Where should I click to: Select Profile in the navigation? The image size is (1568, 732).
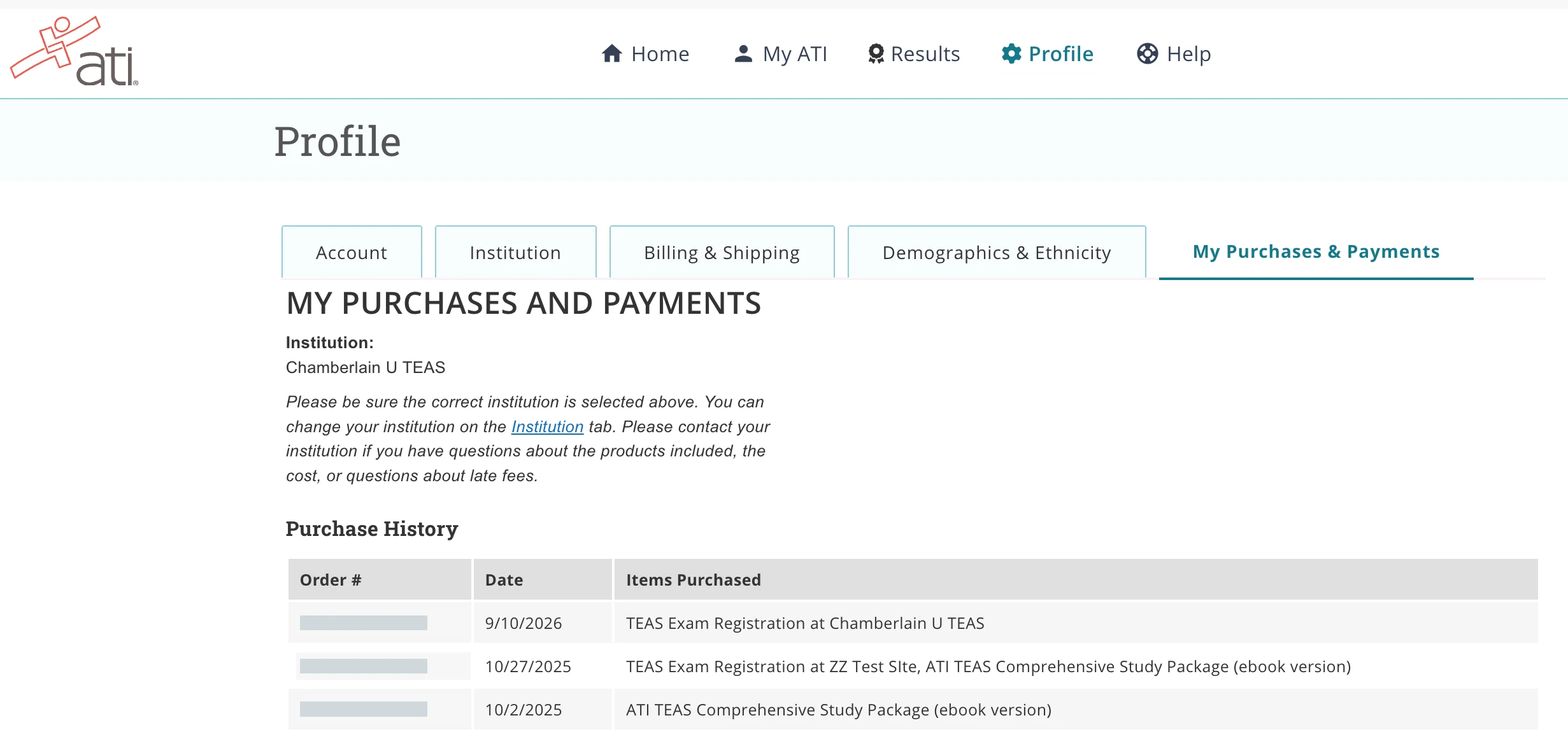point(1047,53)
